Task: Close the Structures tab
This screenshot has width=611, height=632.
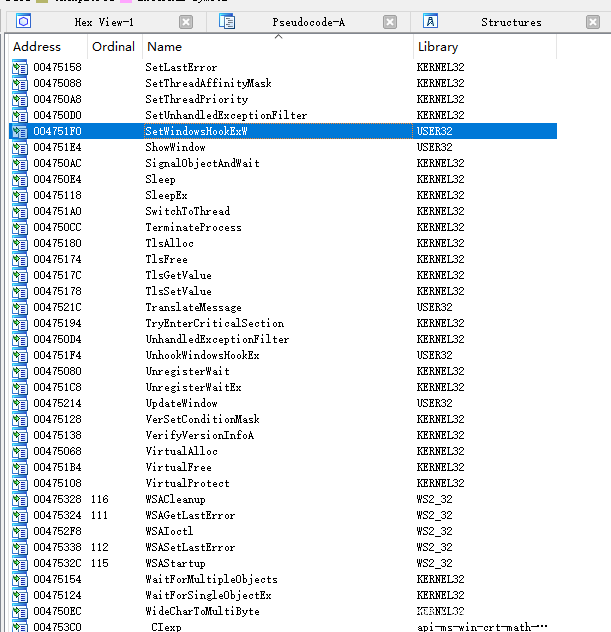Action: point(596,22)
